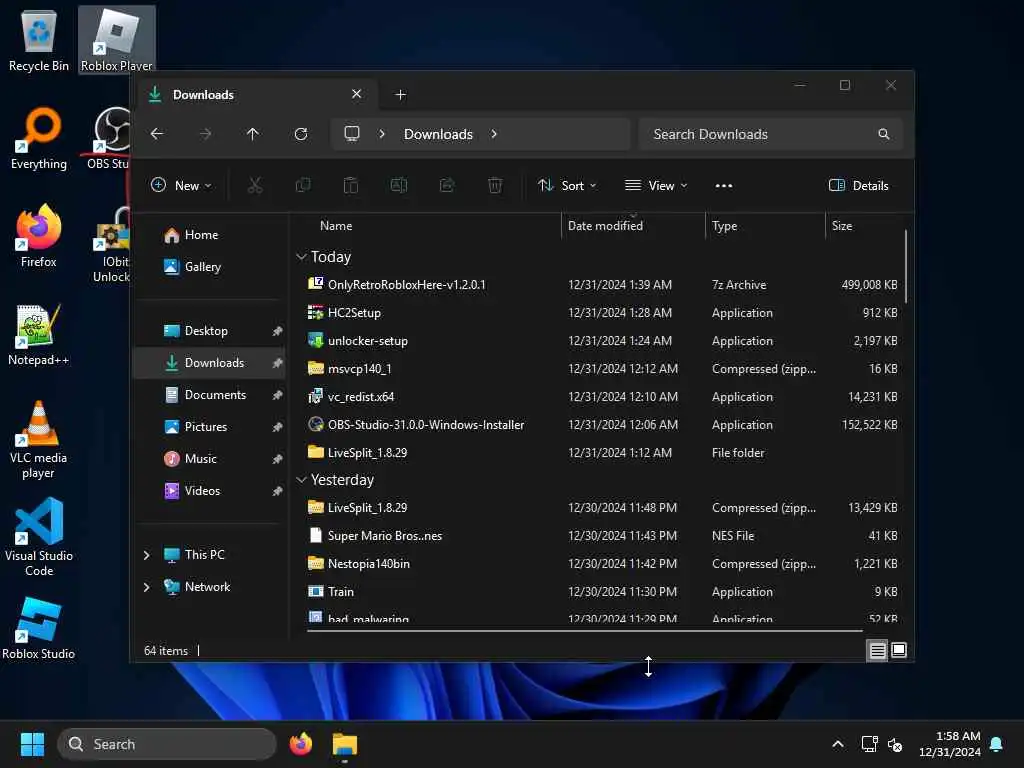
Task: Expand This PC in navigation pane
Action: click(x=146, y=555)
